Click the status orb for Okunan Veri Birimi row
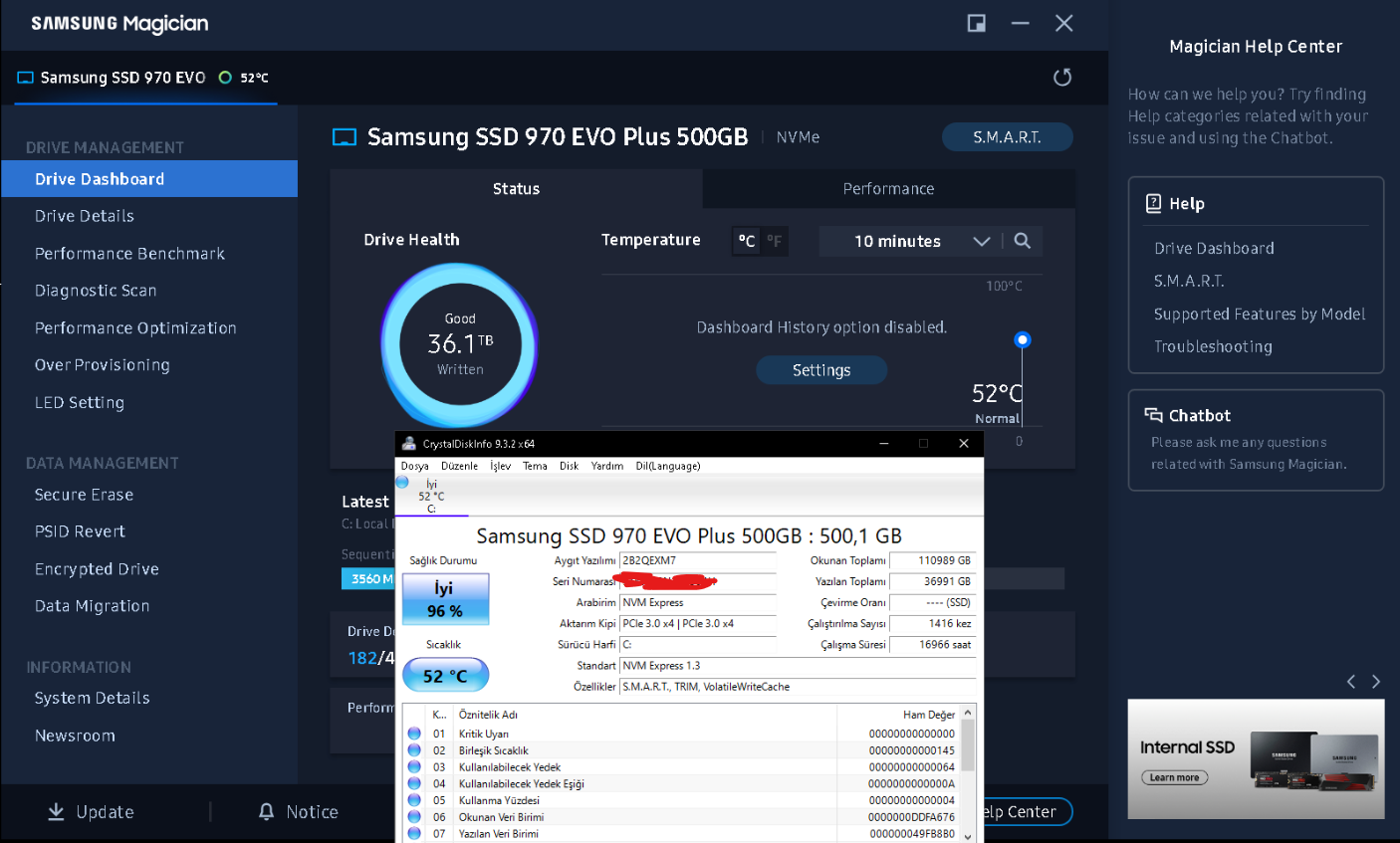This screenshot has width=1400, height=843. pyautogui.click(x=414, y=817)
